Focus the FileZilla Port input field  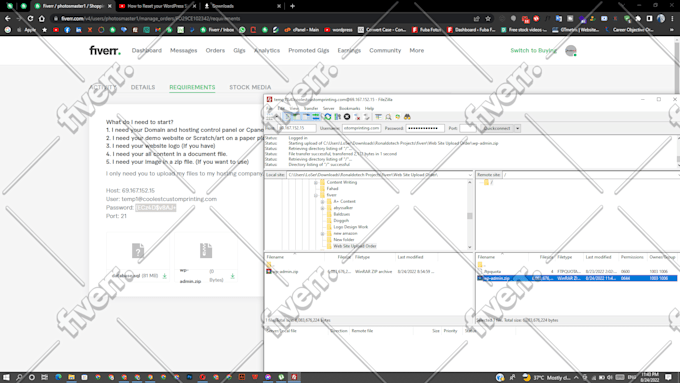[x=468, y=128]
